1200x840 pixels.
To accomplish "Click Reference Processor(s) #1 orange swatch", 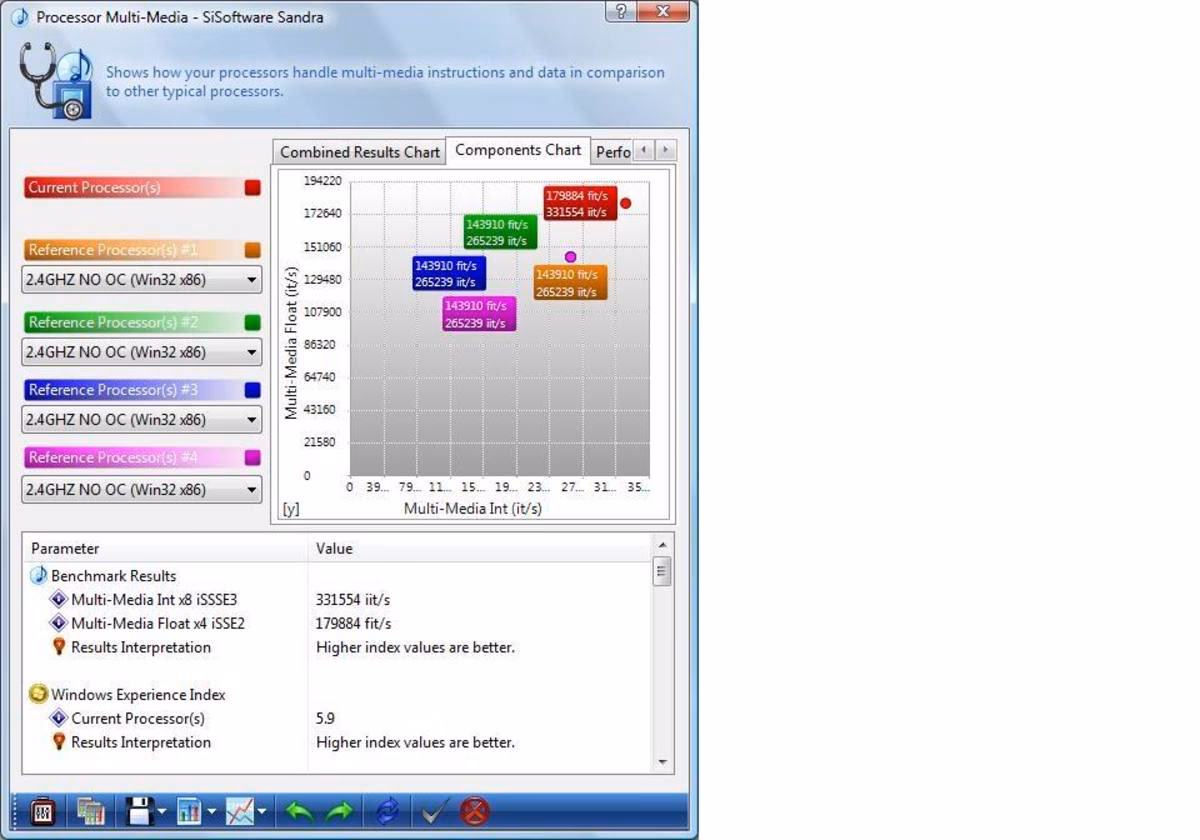I will point(252,250).
